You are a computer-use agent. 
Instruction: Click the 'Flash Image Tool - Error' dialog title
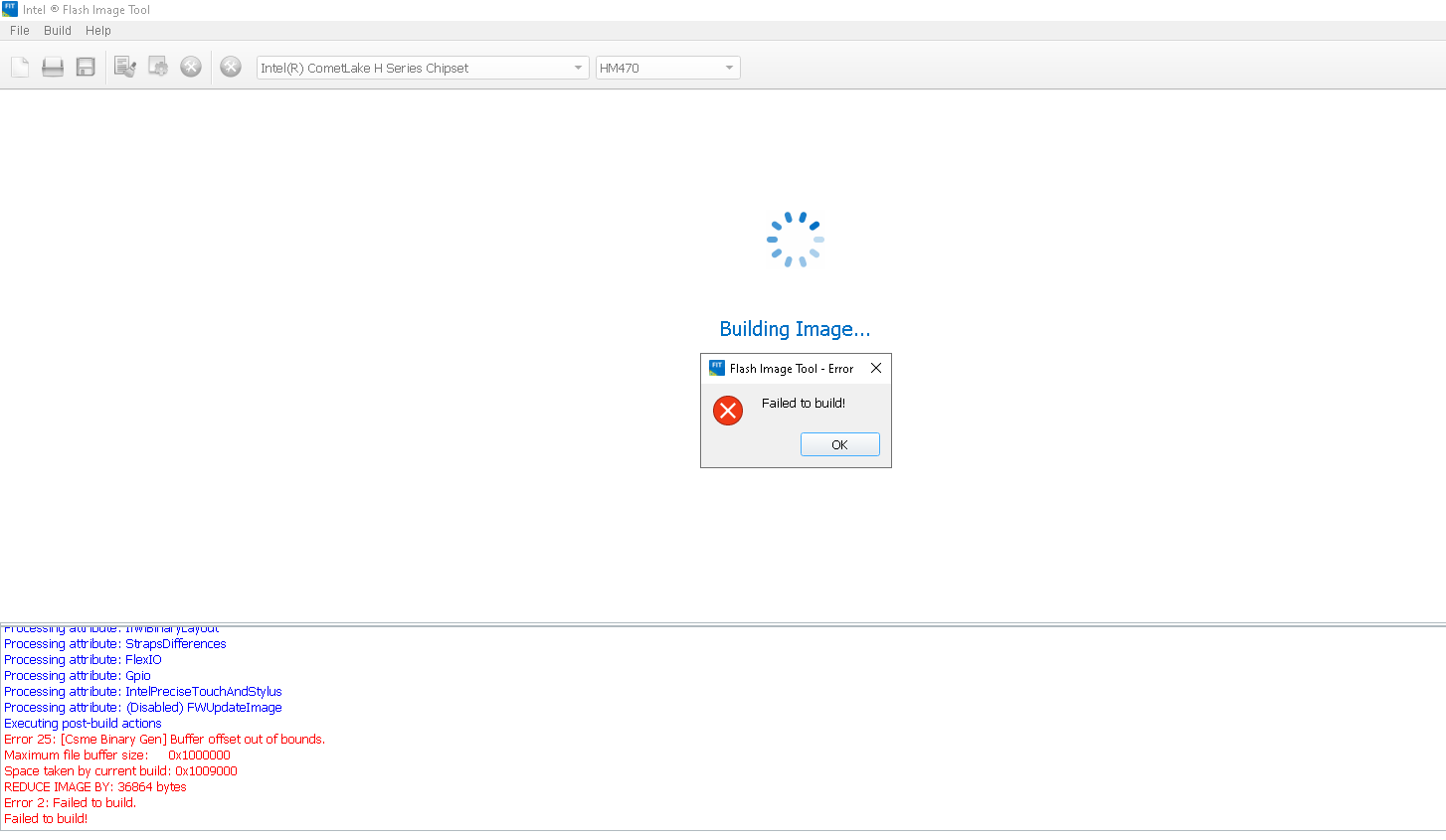792,369
